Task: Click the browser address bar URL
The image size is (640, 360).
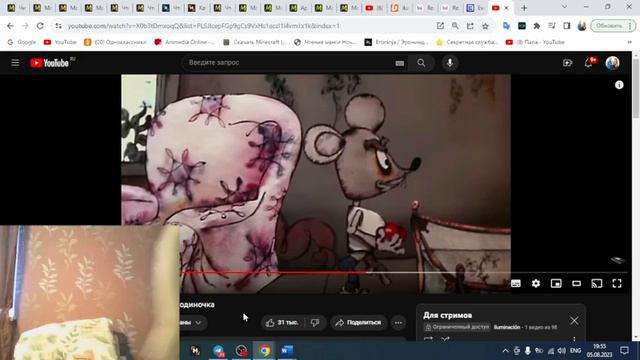Action: tap(203, 26)
